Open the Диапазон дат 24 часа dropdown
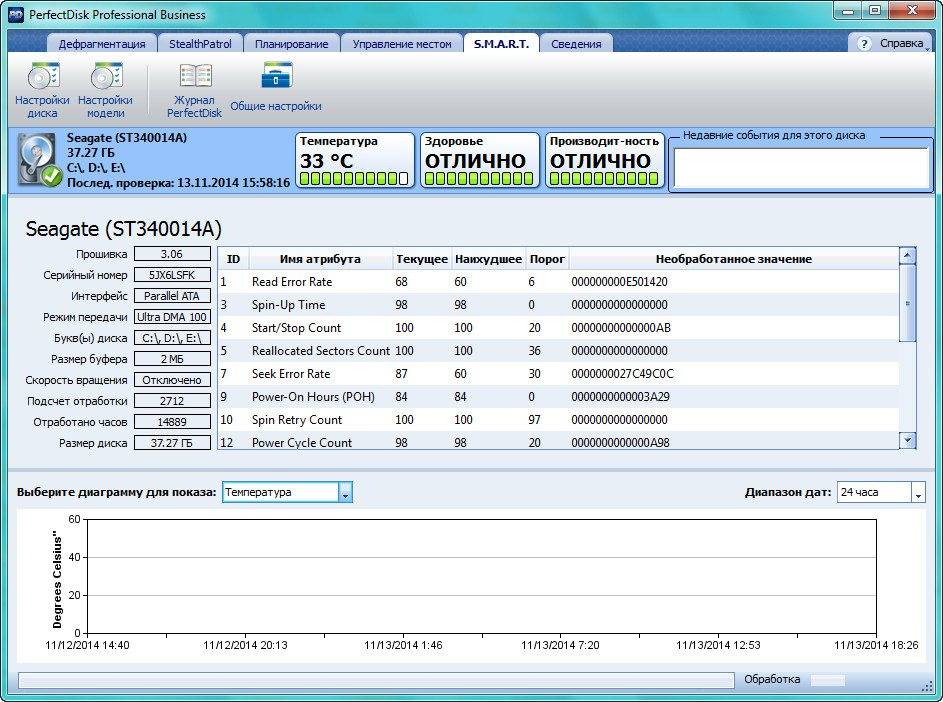The height and width of the screenshot is (702, 943). [918, 492]
